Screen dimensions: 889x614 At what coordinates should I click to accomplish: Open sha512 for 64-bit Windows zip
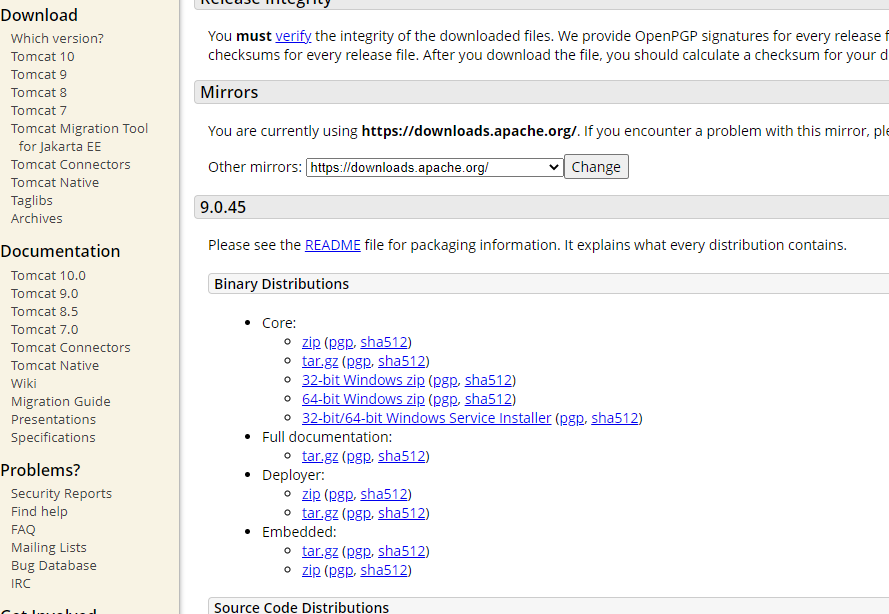point(488,399)
